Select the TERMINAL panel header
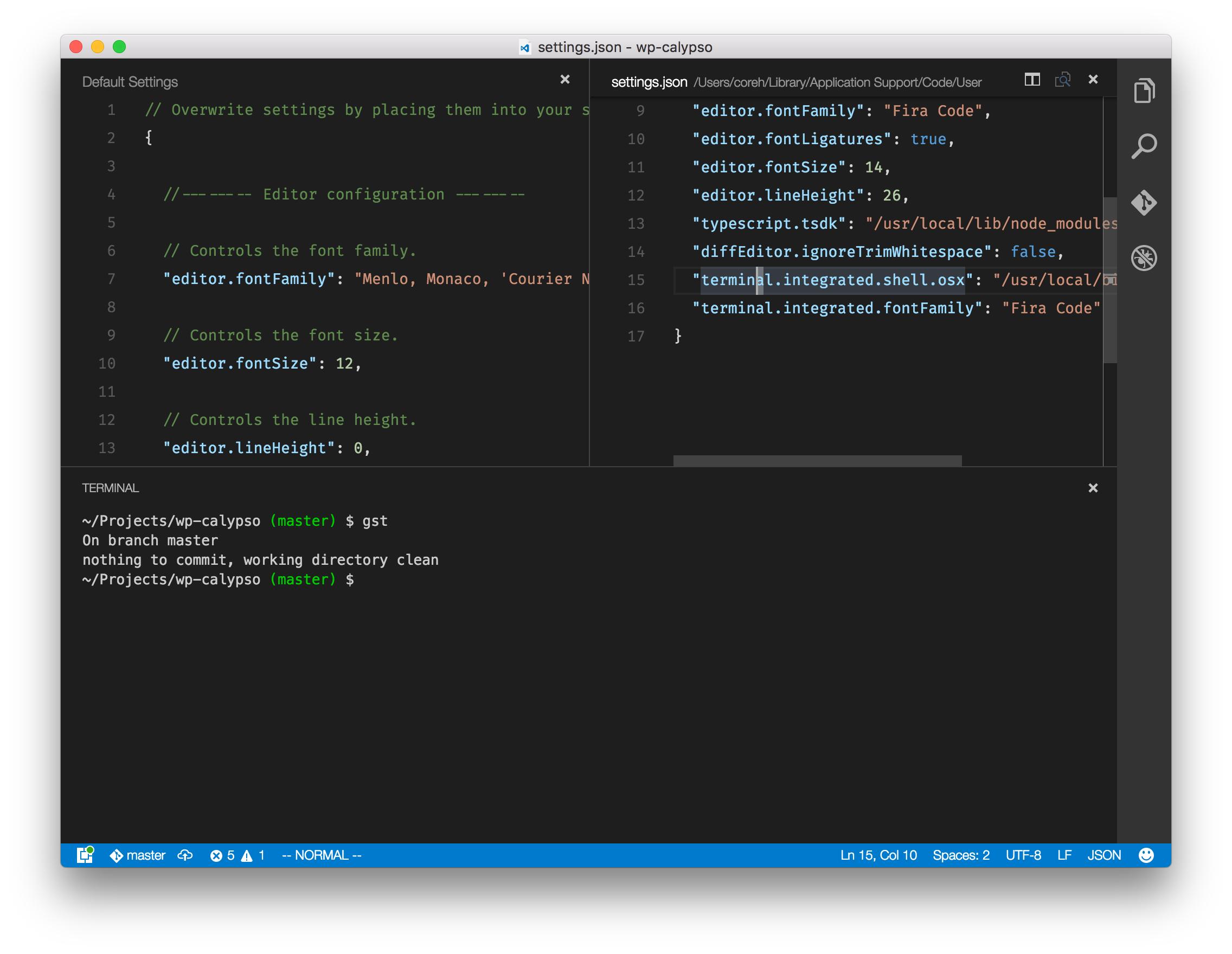Screen dimensions: 1232x954 [110, 488]
